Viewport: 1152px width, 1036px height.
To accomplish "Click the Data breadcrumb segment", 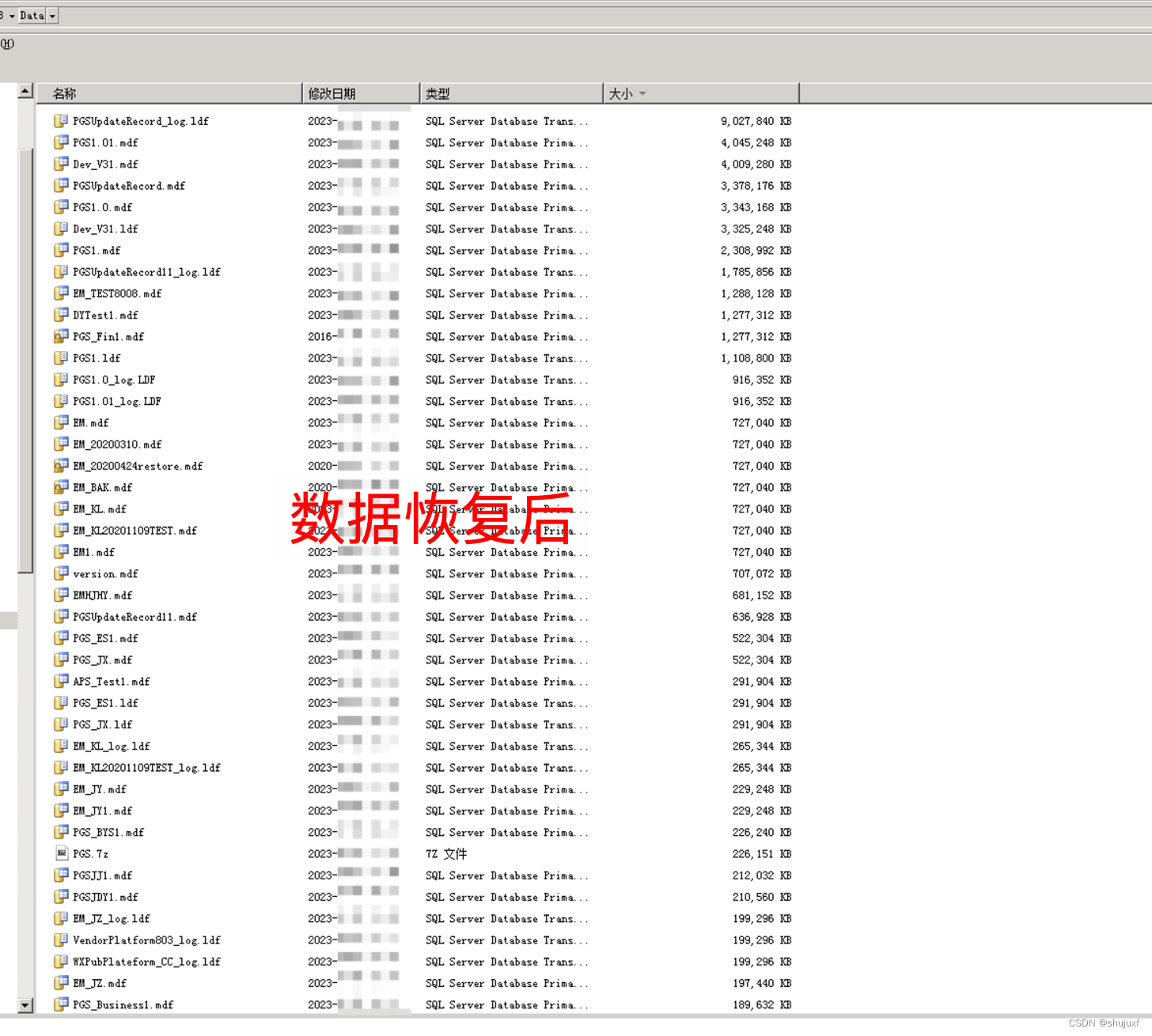I will 32,16.
